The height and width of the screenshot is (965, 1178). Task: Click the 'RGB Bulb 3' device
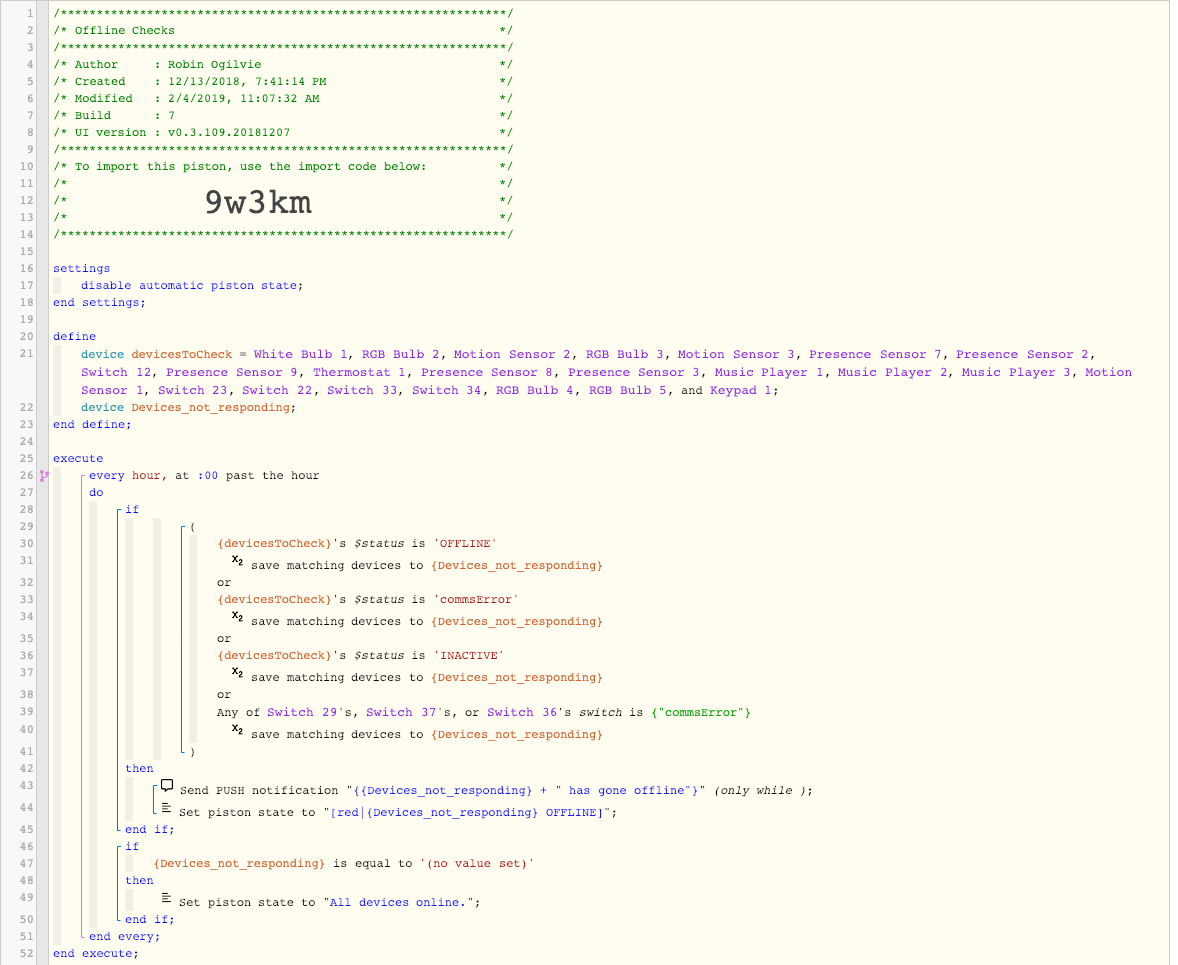(x=624, y=355)
